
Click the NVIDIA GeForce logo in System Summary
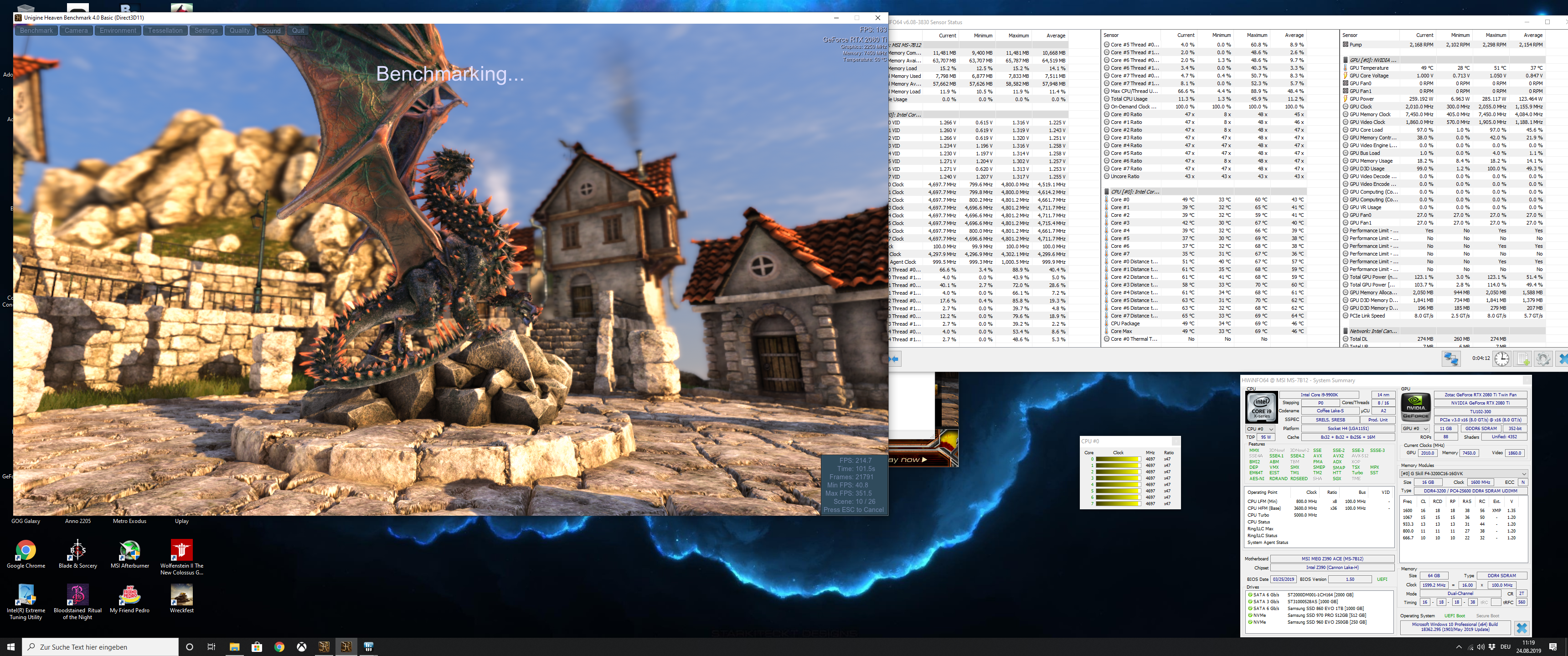1415,407
